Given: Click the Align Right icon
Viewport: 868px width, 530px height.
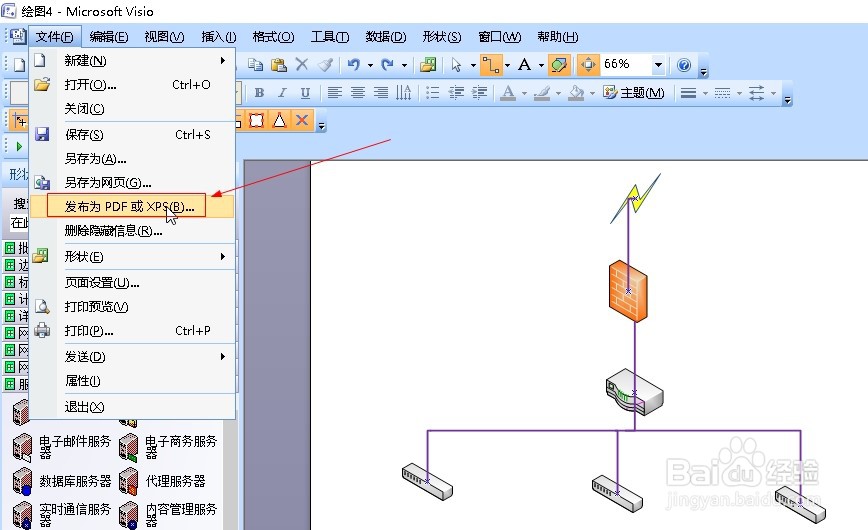Looking at the screenshot, I should click(x=380, y=92).
